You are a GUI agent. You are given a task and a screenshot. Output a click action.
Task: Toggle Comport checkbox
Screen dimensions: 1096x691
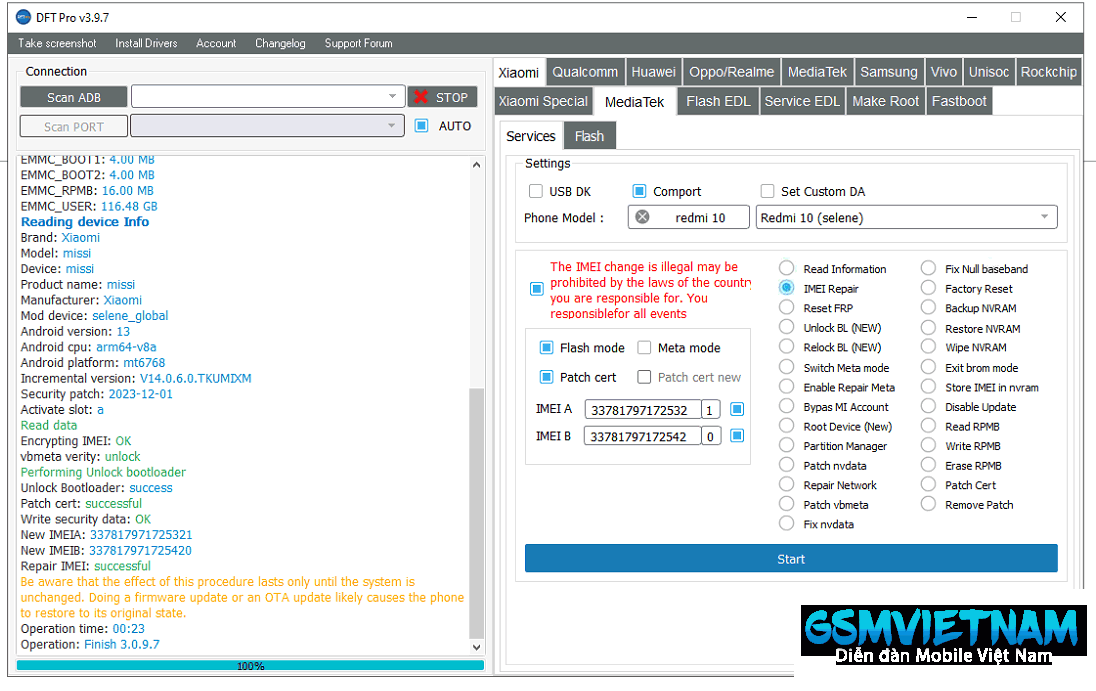pos(639,191)
